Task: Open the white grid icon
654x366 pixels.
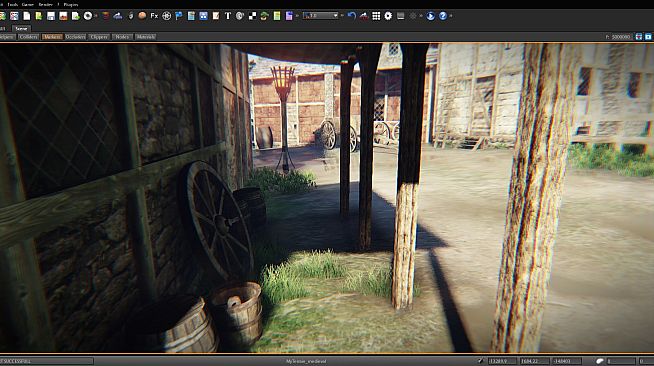Action: 376,16
